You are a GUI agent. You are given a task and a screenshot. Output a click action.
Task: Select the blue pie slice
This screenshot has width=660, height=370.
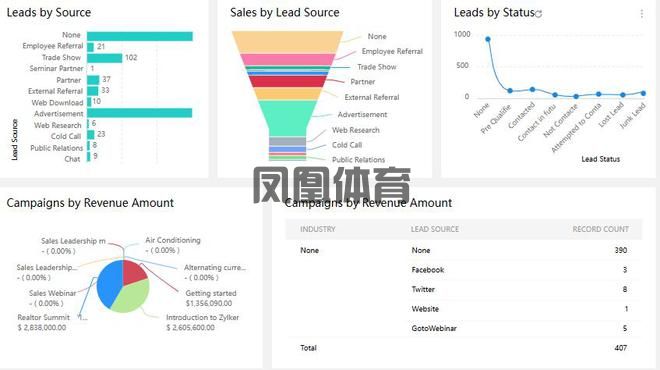pos(109,284)
